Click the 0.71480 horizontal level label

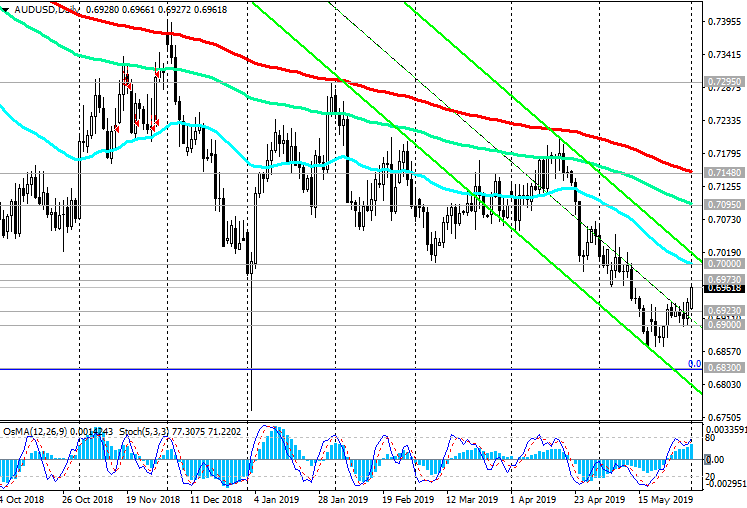point(724,173)
